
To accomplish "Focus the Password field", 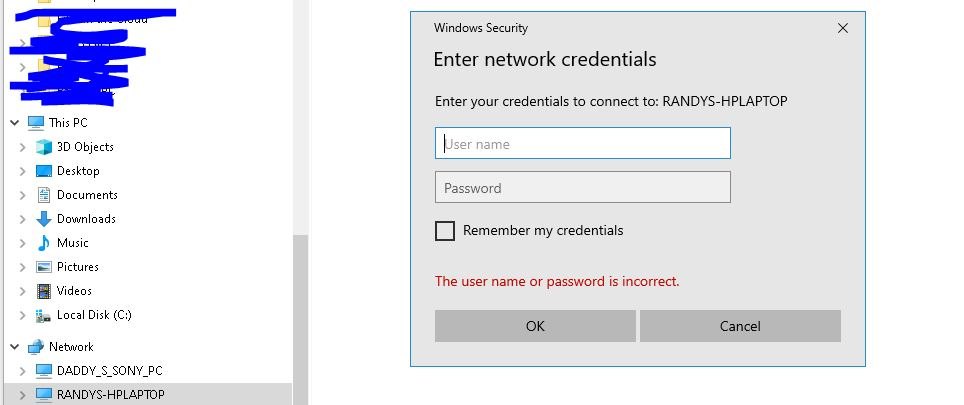I will tap(583, 187).
